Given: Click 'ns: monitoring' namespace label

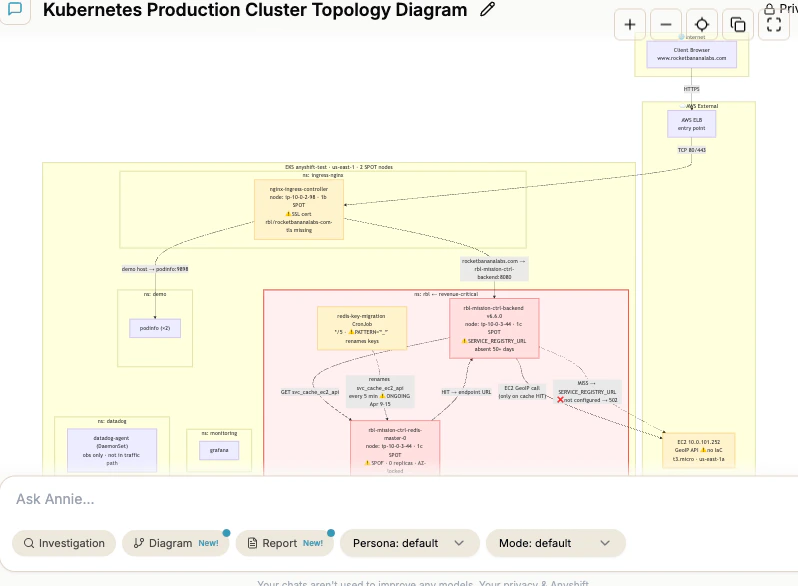Looking at the screenshot, I should [219, 433].
